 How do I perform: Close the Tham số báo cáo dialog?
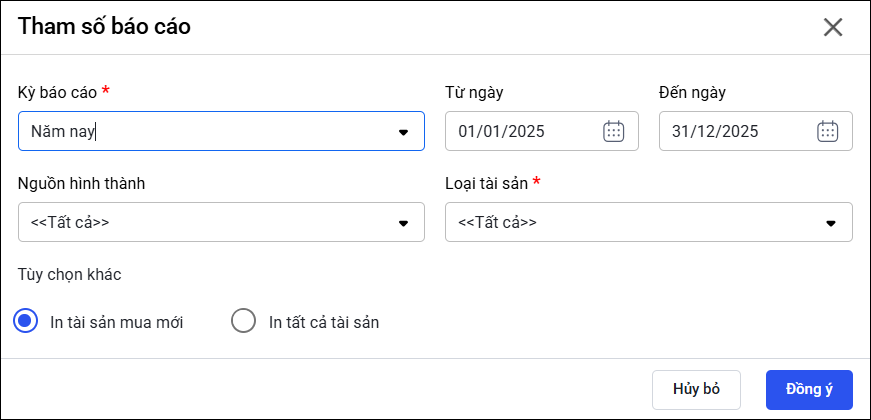click(833, 27)
